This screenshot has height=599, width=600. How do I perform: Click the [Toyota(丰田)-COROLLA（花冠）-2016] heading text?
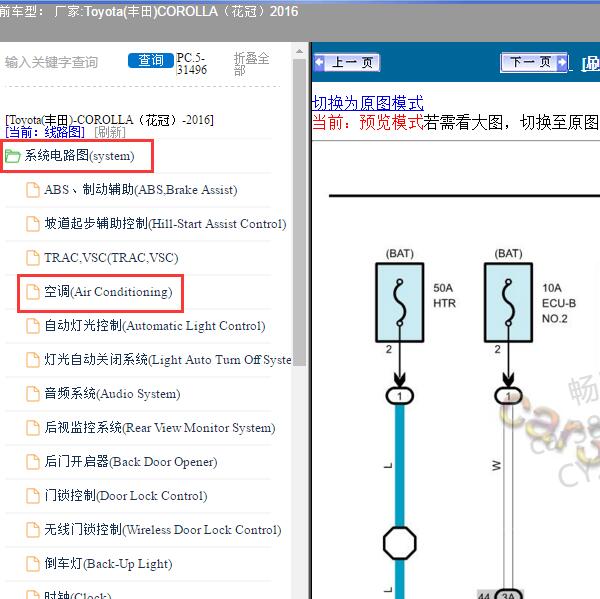coord(109,120)
